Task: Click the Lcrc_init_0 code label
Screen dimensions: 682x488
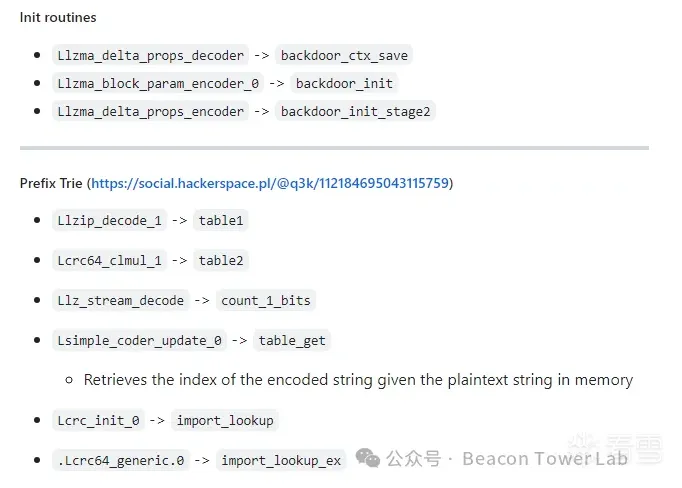Action: pos(98,420)
